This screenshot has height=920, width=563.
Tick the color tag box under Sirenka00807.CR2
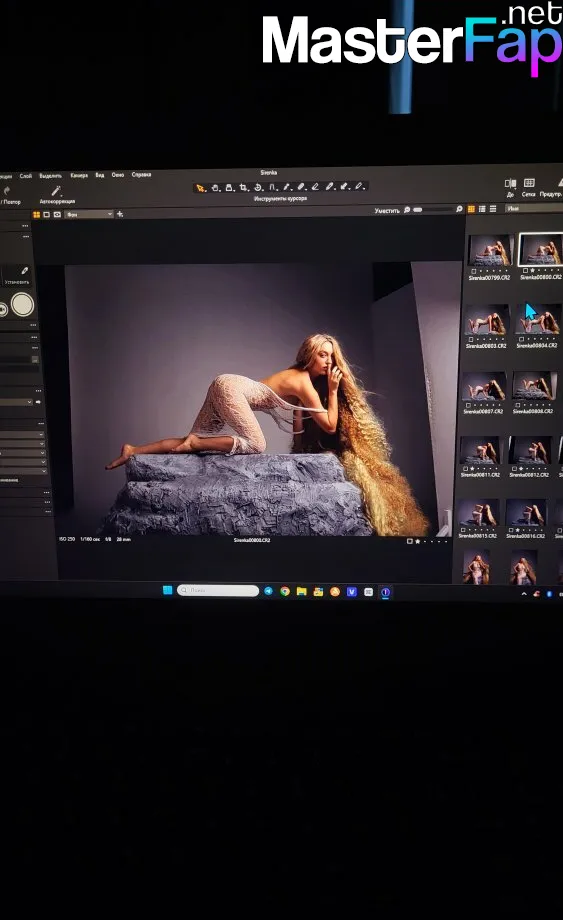468,405
